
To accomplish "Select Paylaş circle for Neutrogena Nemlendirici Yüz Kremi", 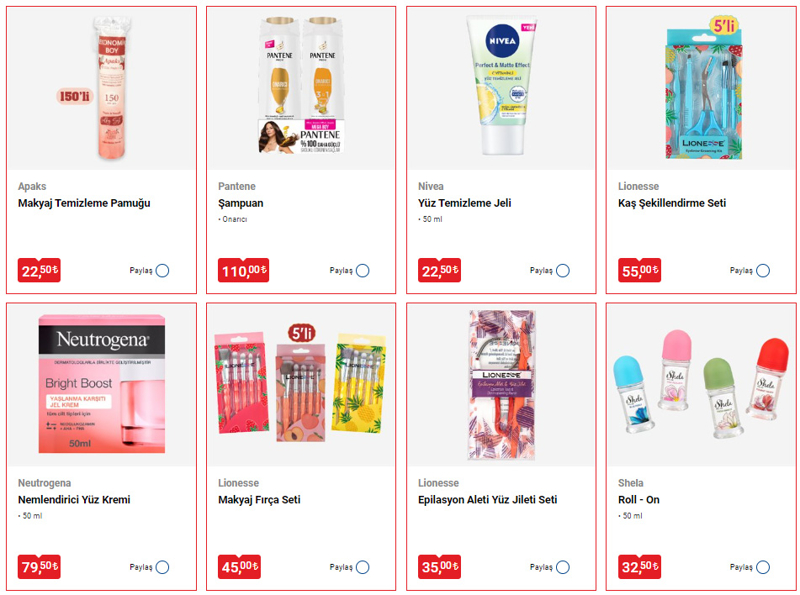I will tap(162, 567).
